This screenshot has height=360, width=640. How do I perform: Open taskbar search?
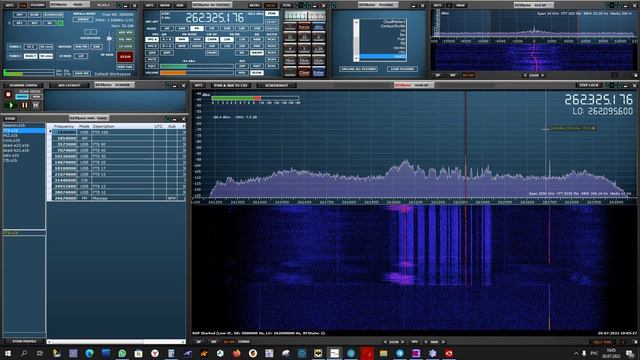(x=24, y=353)
